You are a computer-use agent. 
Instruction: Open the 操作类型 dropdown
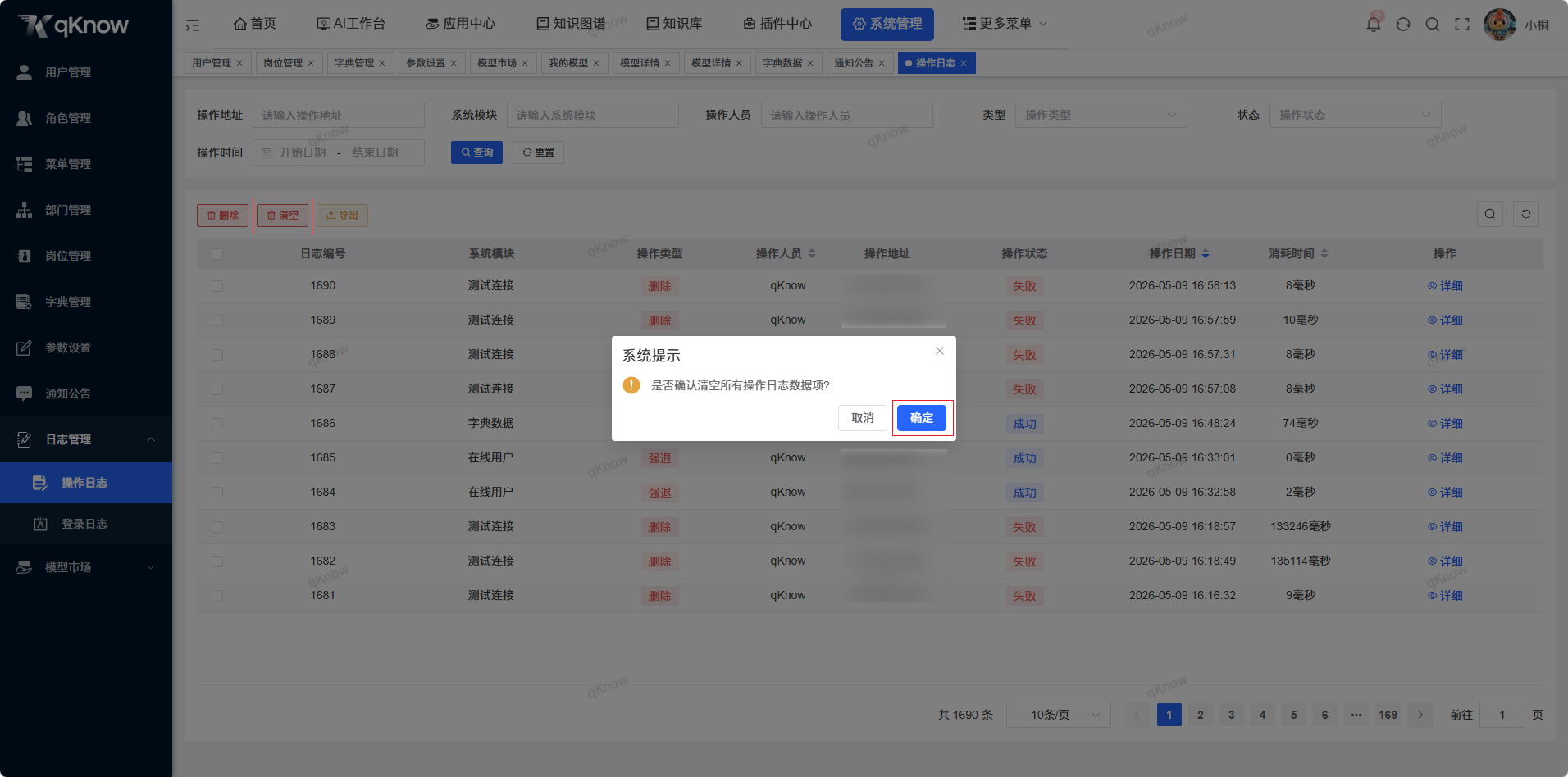(1101, 115)
